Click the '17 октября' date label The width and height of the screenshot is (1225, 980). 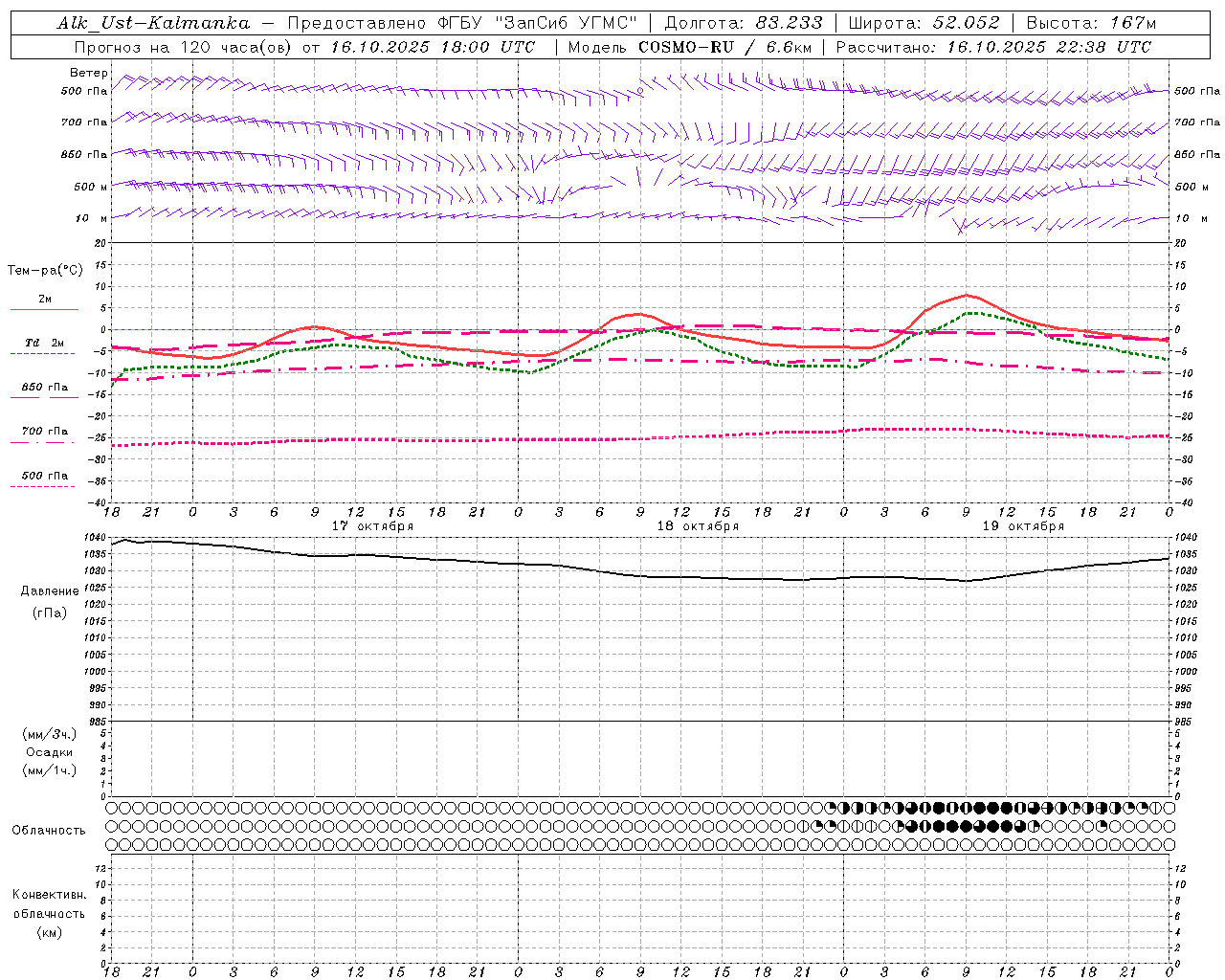[x=372, y=526]
